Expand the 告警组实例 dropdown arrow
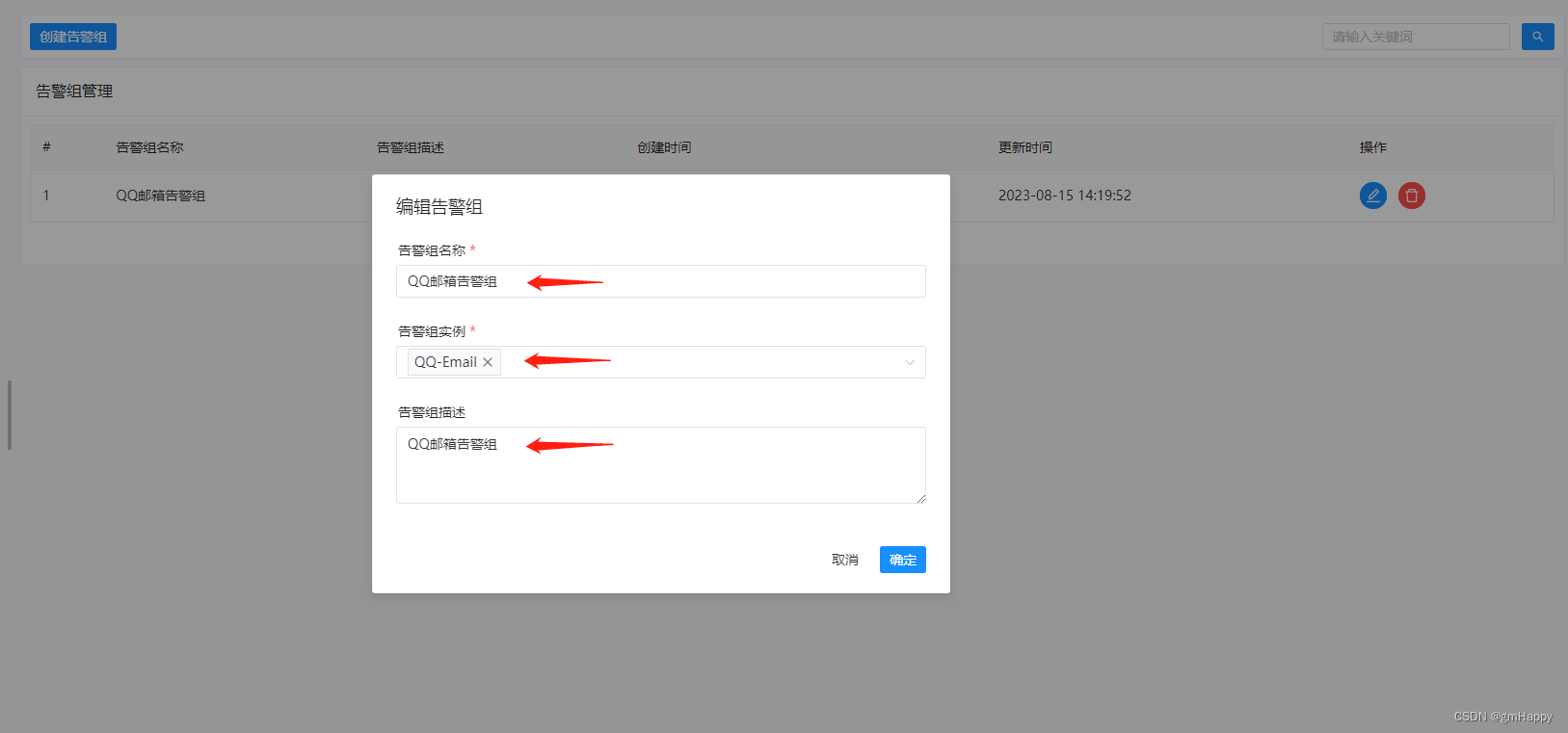 point(909,362)
